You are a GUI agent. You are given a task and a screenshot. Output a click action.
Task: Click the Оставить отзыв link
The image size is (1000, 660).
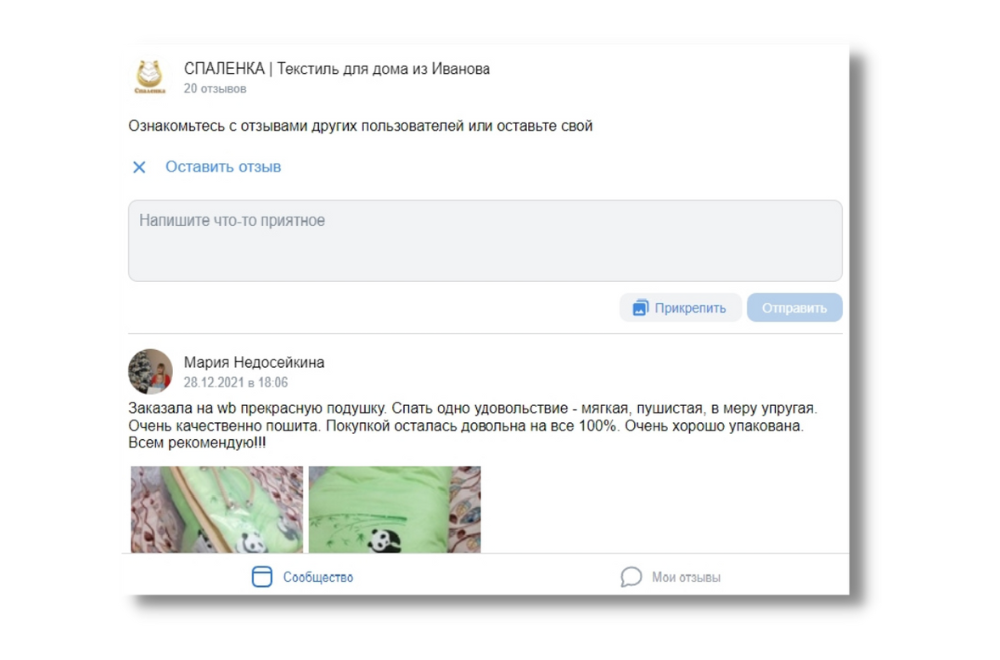[223, 167]
